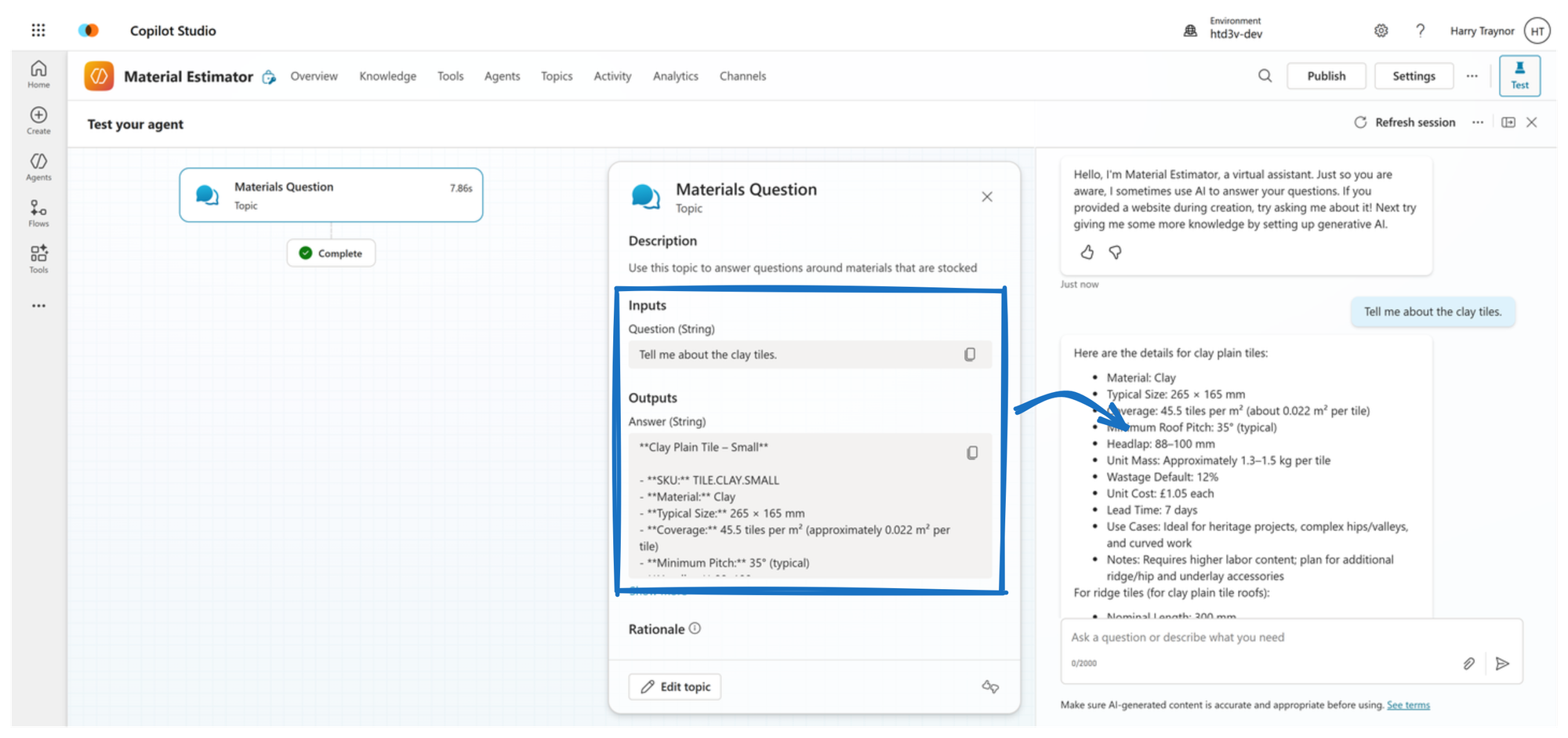
Task: Toggle the activity map panel icon
Action: tap(1508, 122)
